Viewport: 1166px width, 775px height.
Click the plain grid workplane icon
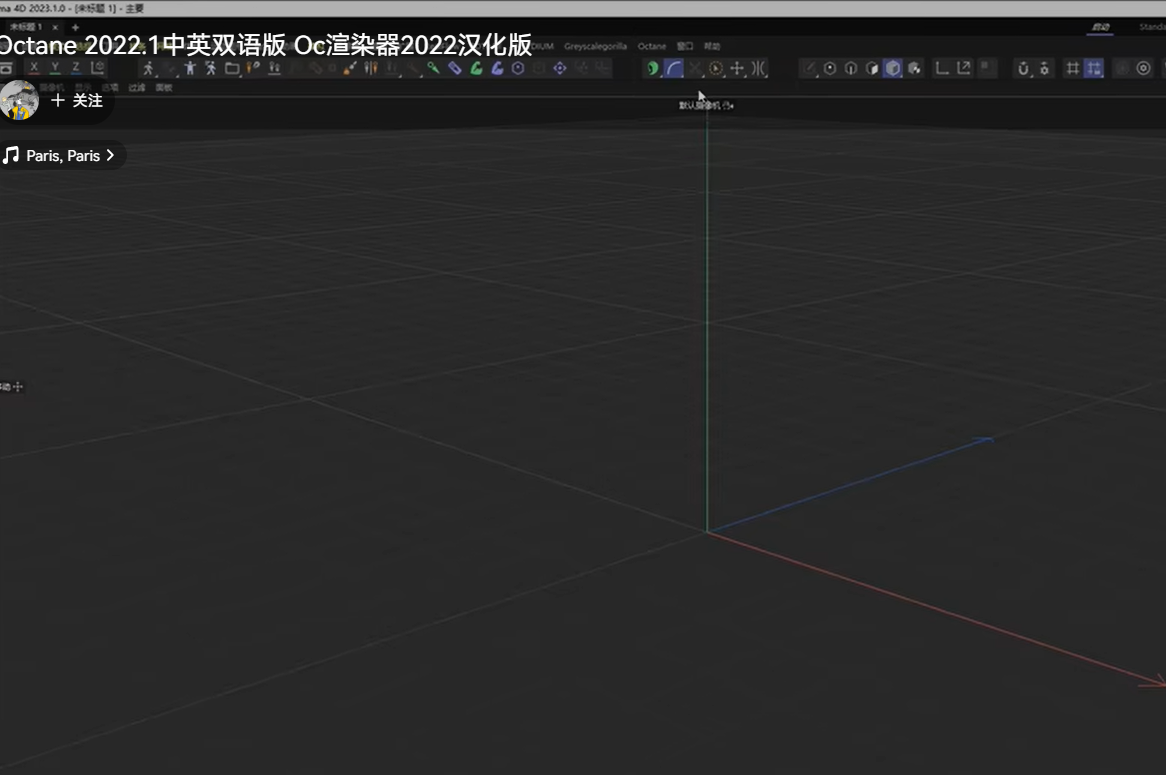click(x=1073, y=68)
